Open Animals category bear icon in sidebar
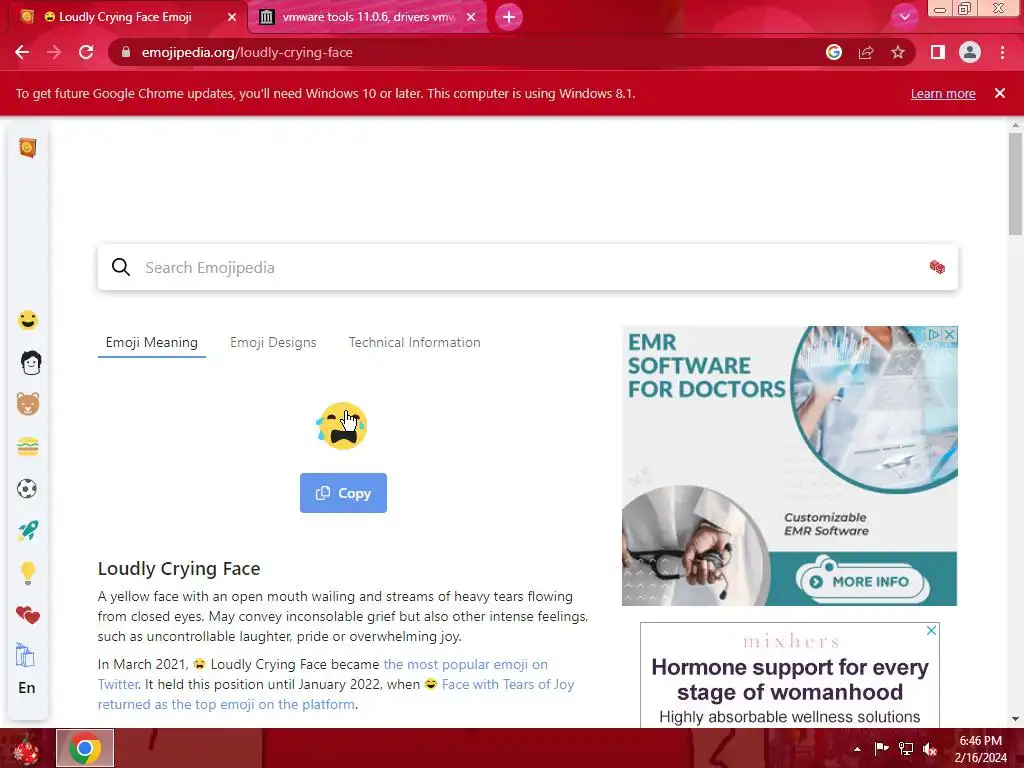 (27, 404)
